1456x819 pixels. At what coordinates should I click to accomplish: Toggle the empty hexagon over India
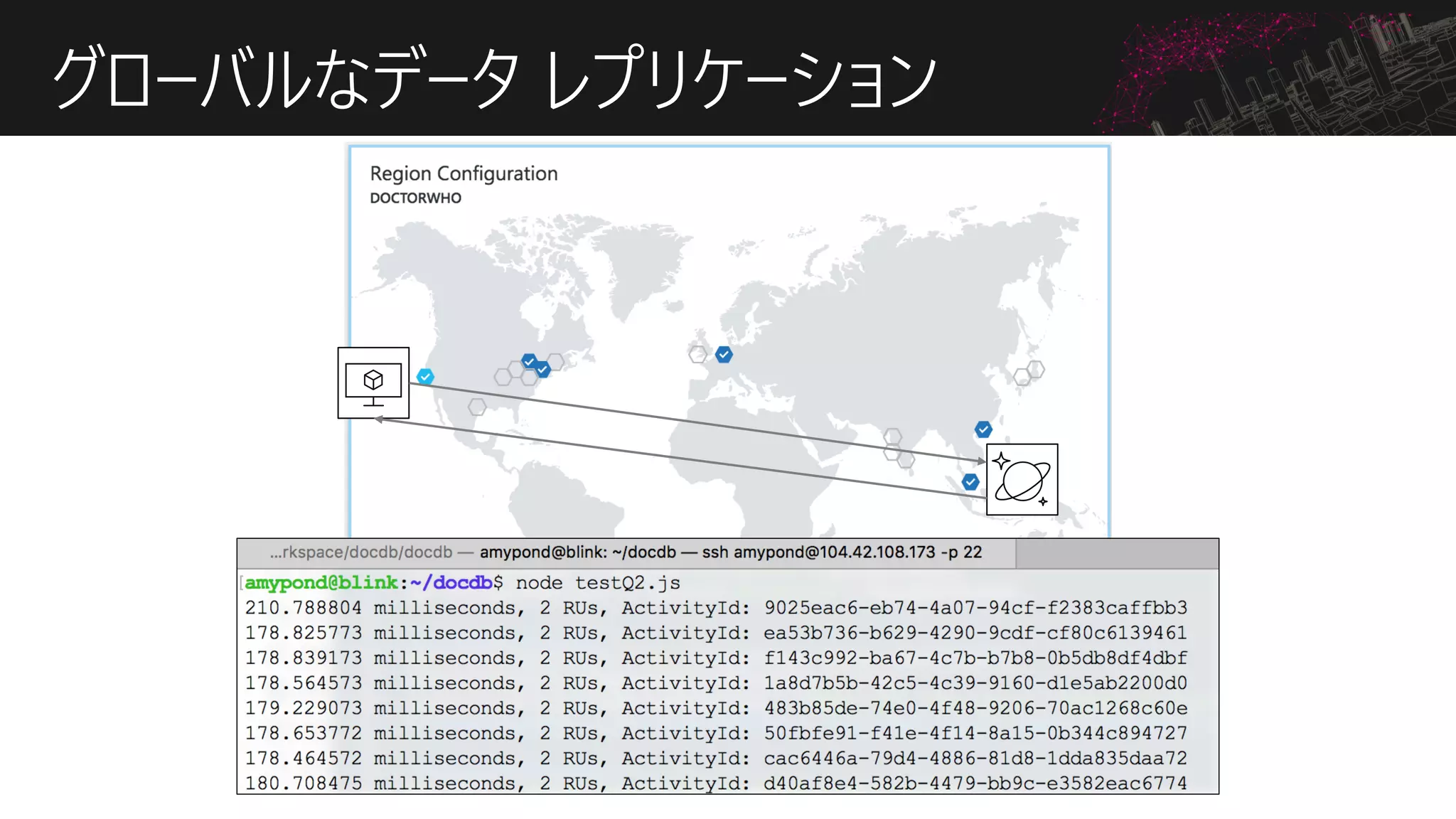point(893,437)
